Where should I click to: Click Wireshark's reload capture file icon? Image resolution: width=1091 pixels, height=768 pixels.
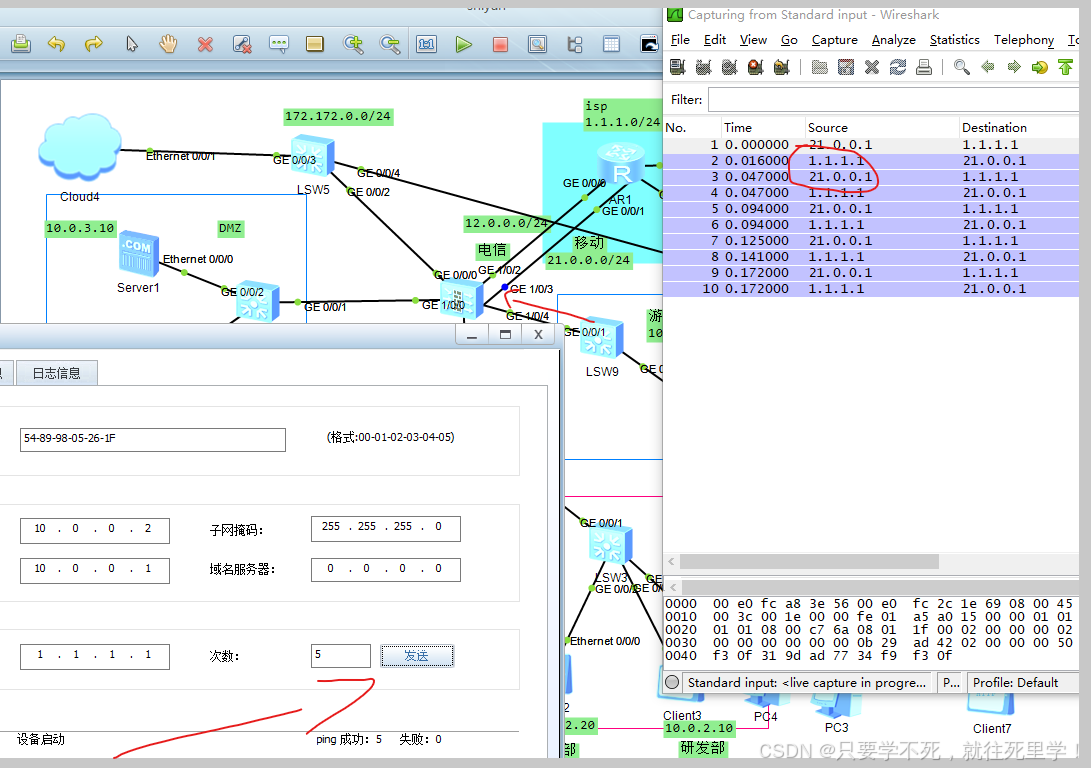(x=898, y=67)
